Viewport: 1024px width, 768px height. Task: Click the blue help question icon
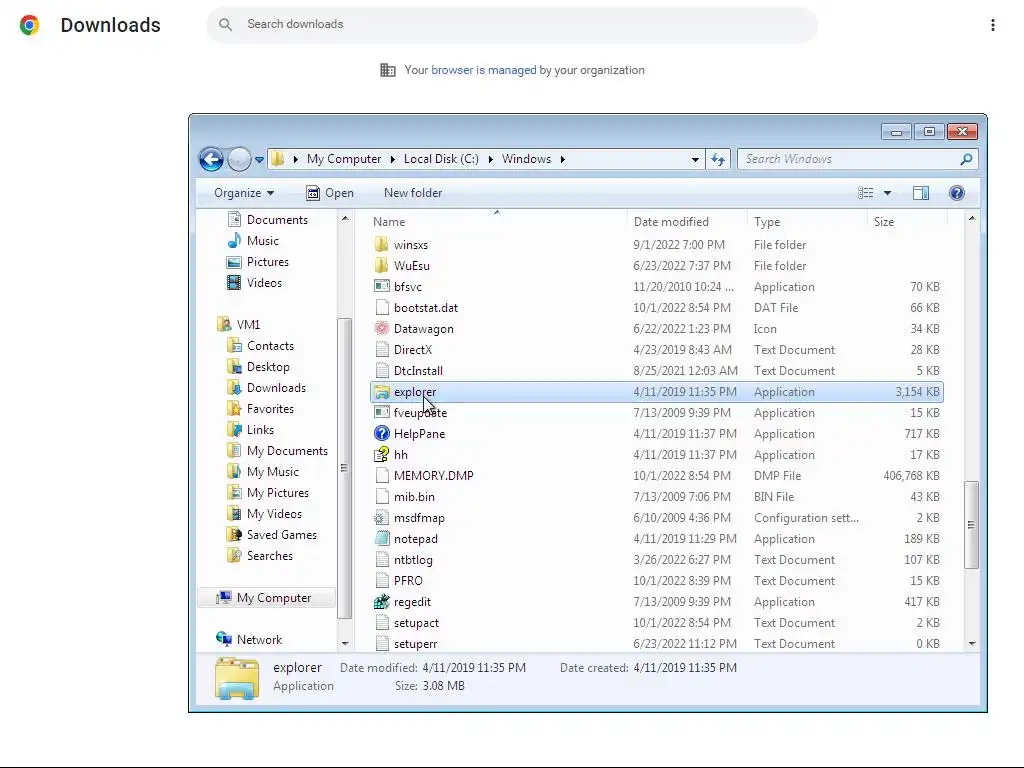click(957, 193)
